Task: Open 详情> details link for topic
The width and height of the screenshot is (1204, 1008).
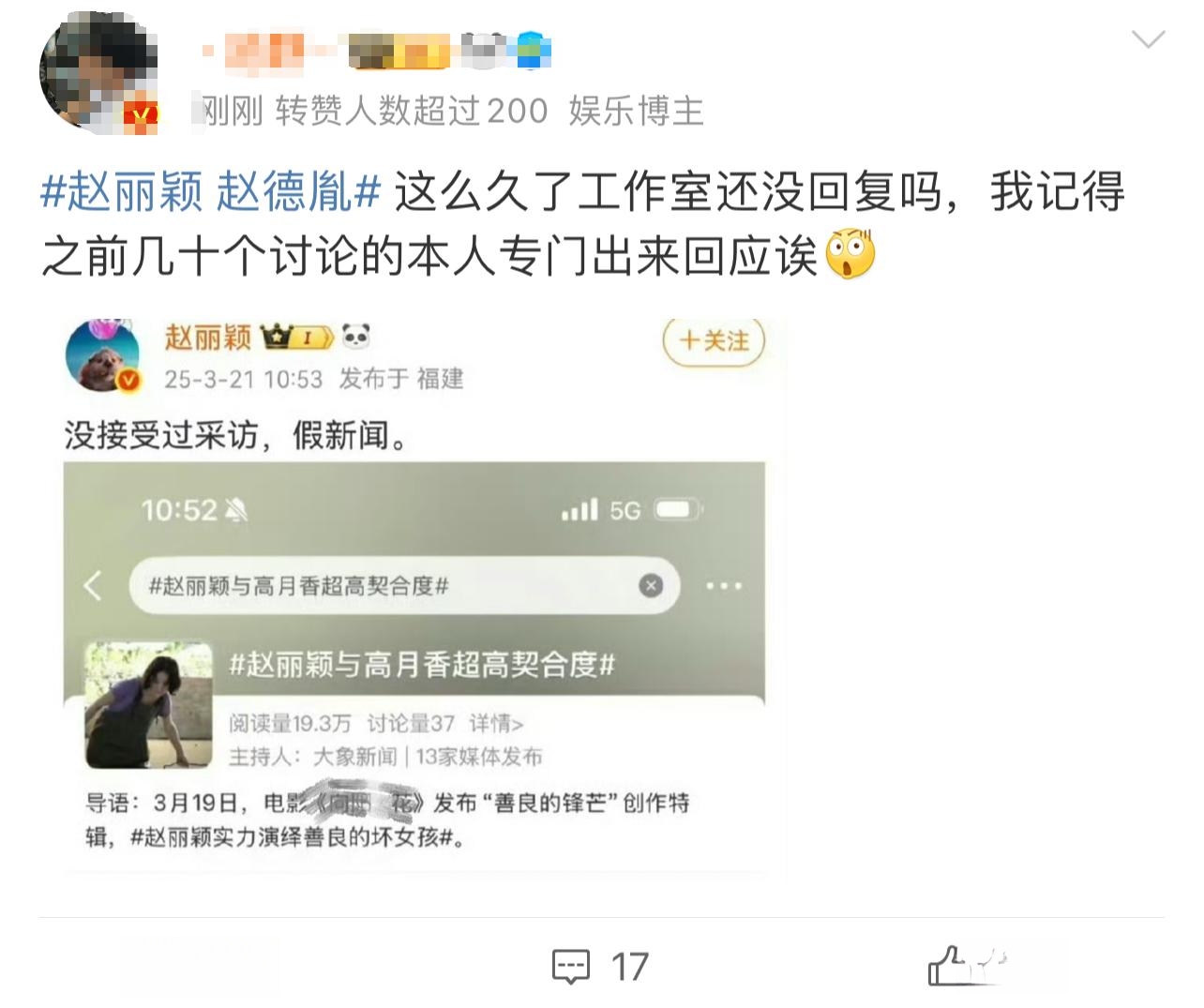Action: (496, 723)
